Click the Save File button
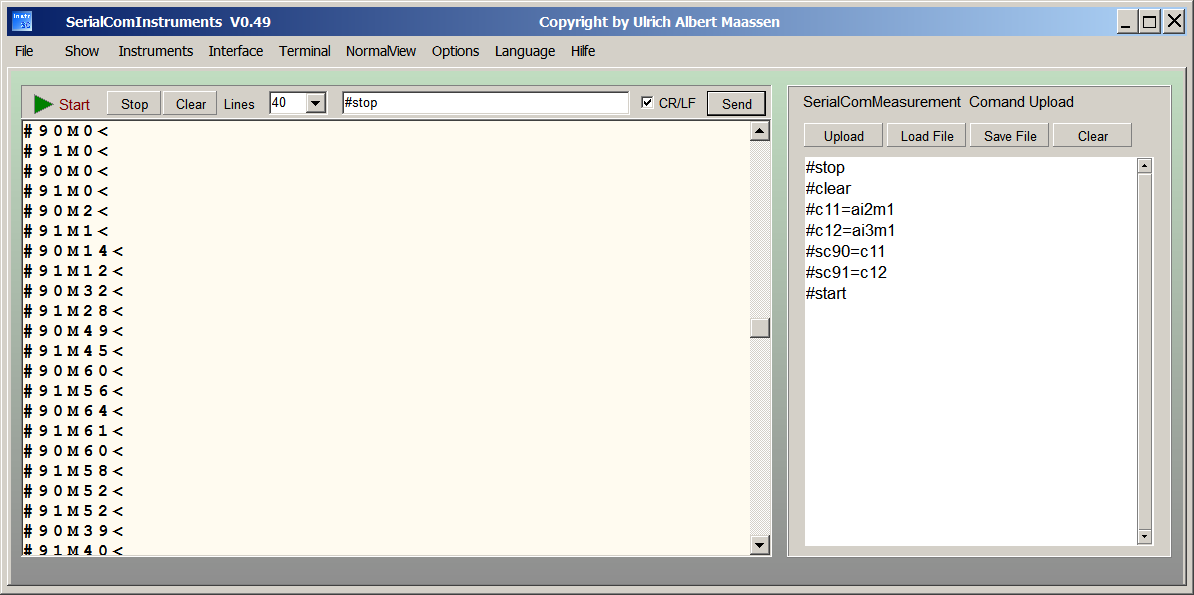The image size is (1194, 595). tap(1009, 136)
